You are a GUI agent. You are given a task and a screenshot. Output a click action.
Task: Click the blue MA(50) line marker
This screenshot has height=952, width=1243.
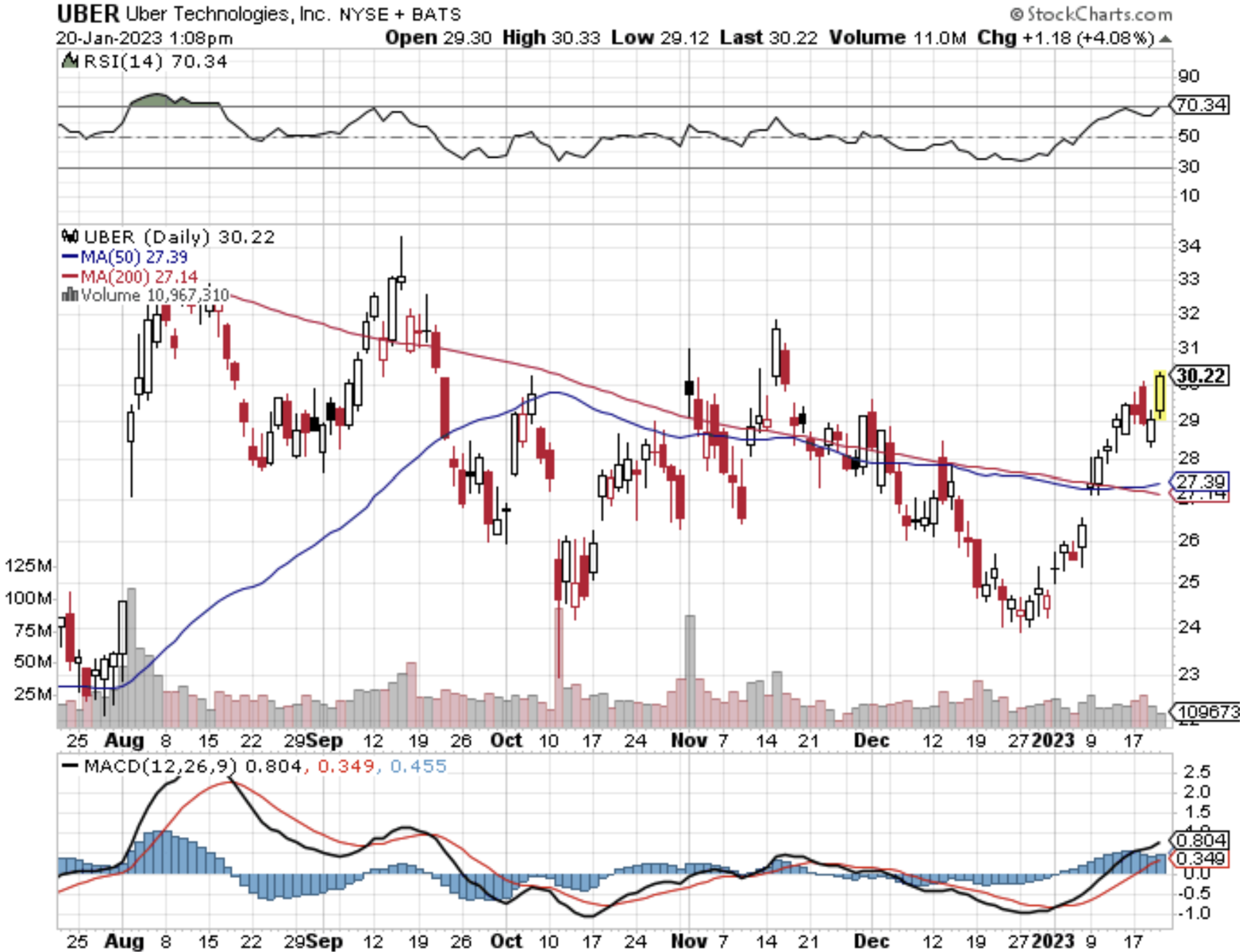pos(70,257)
